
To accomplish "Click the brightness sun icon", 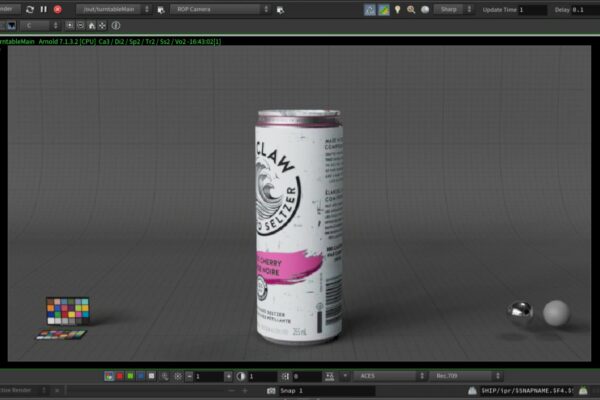I will pos(178,377).
